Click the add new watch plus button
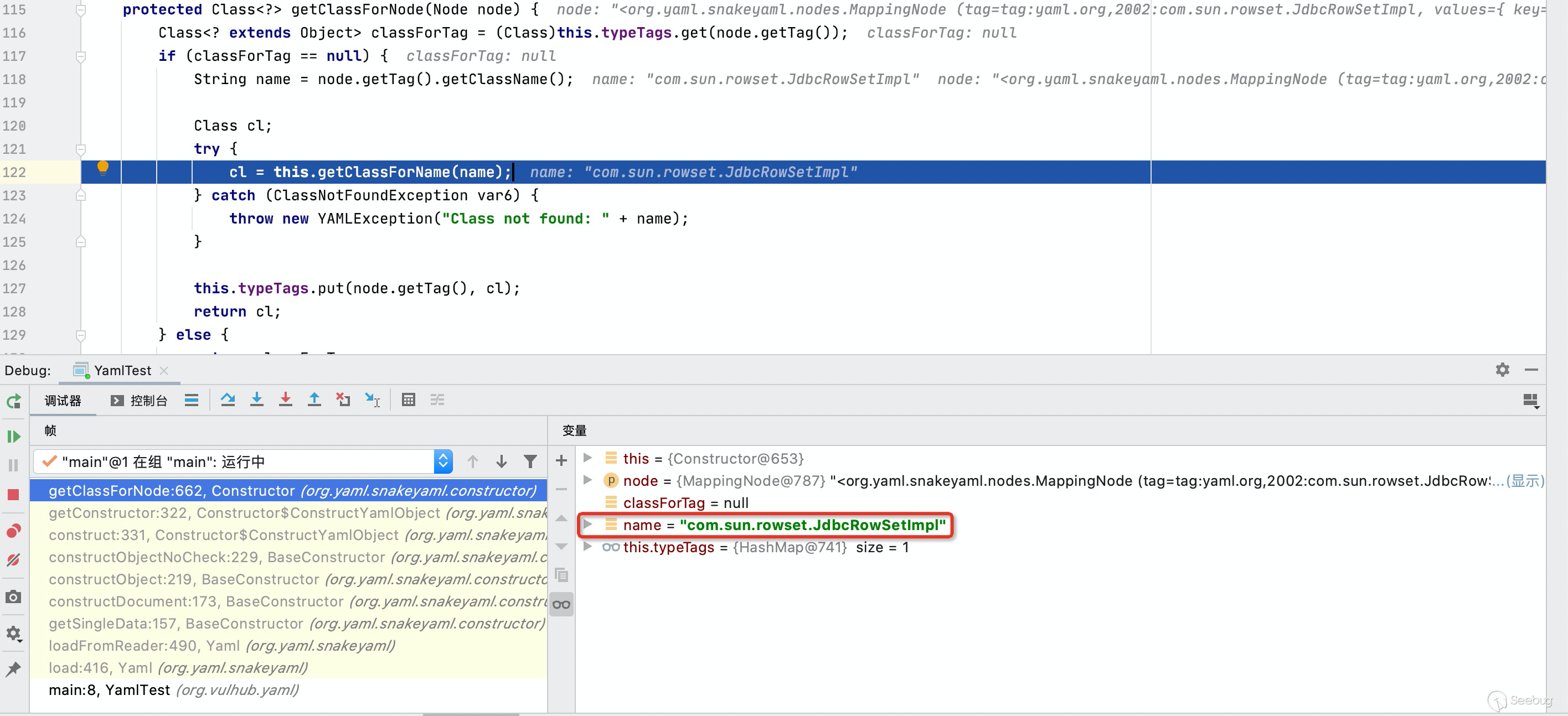The image size is (1568, 716). click(x=561, y=460)
